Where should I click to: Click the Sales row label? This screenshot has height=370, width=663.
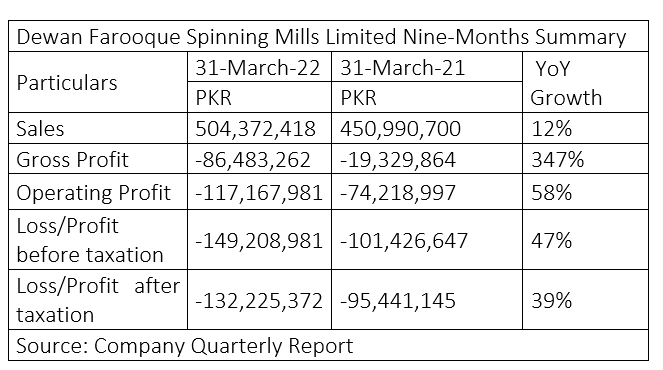point(98,128)
